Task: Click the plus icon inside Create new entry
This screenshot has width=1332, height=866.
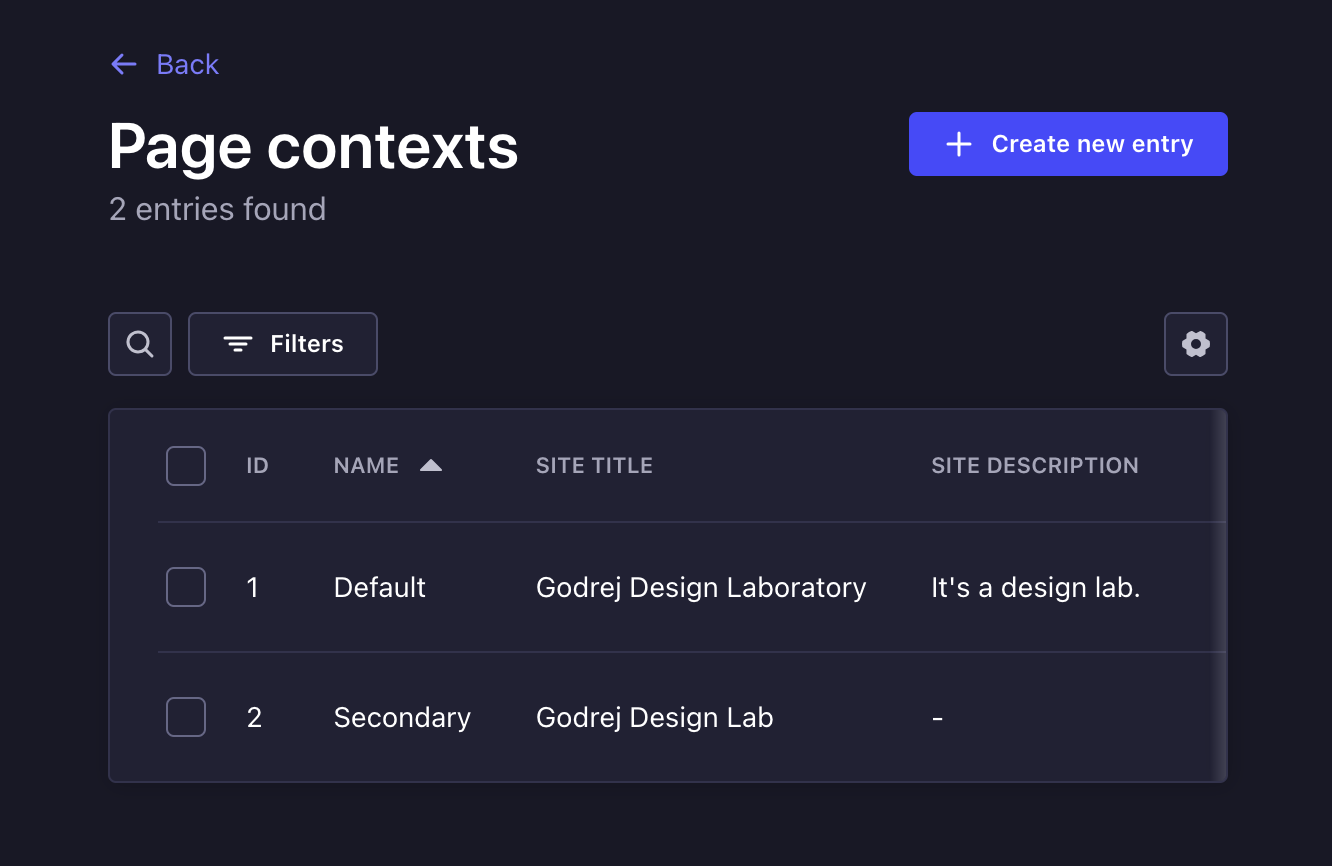Action: 959,144
